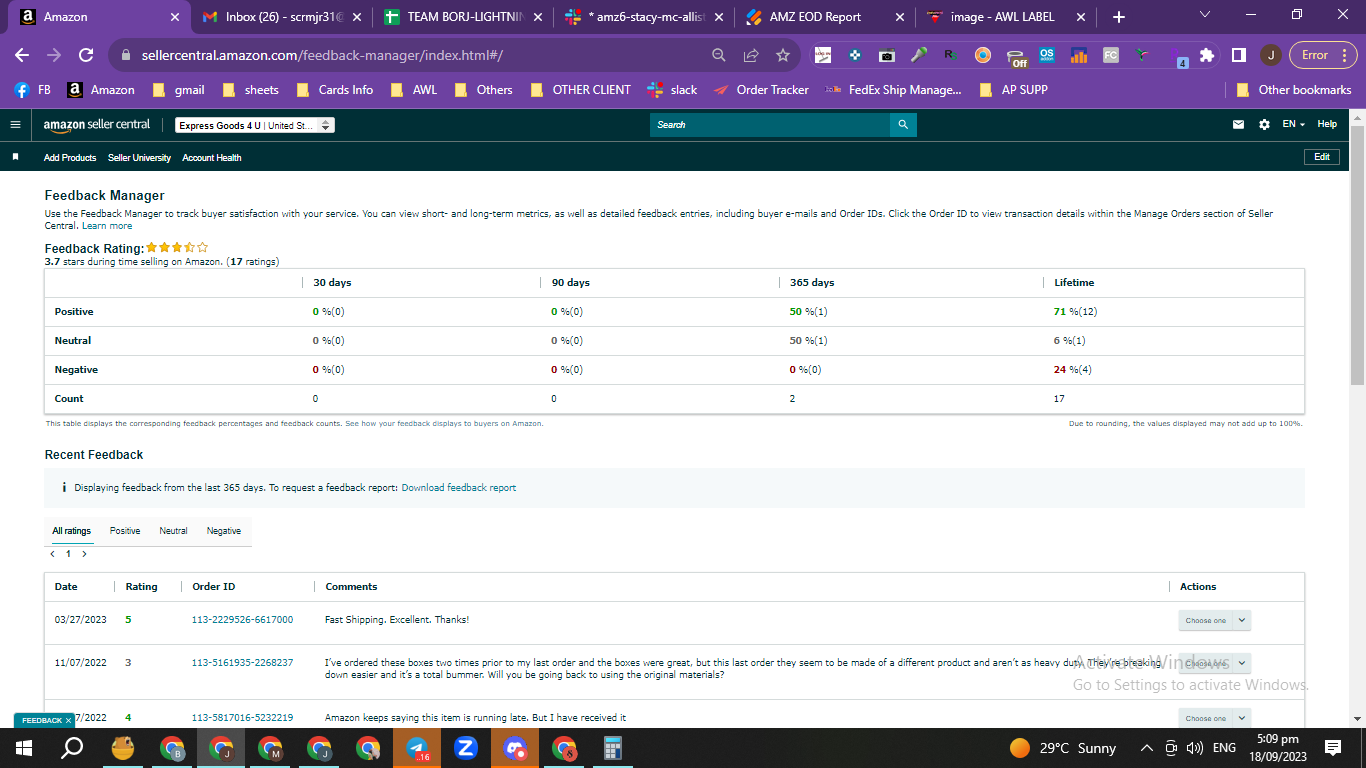Open Windows Start menu
The image size is (1366, 768).
[x=23, y=748]
